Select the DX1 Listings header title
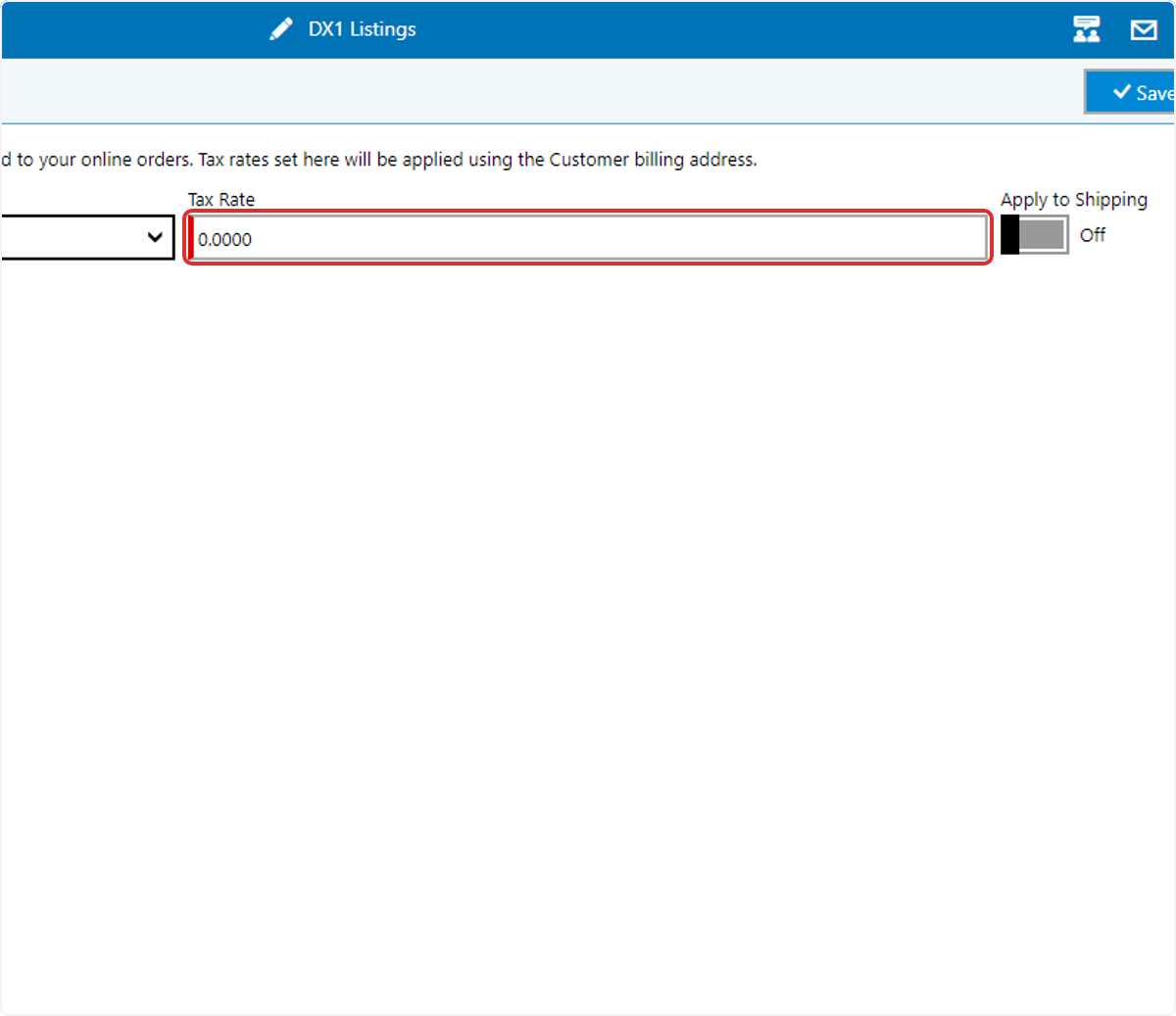The image size is (1176, 1016). [363, 29]
